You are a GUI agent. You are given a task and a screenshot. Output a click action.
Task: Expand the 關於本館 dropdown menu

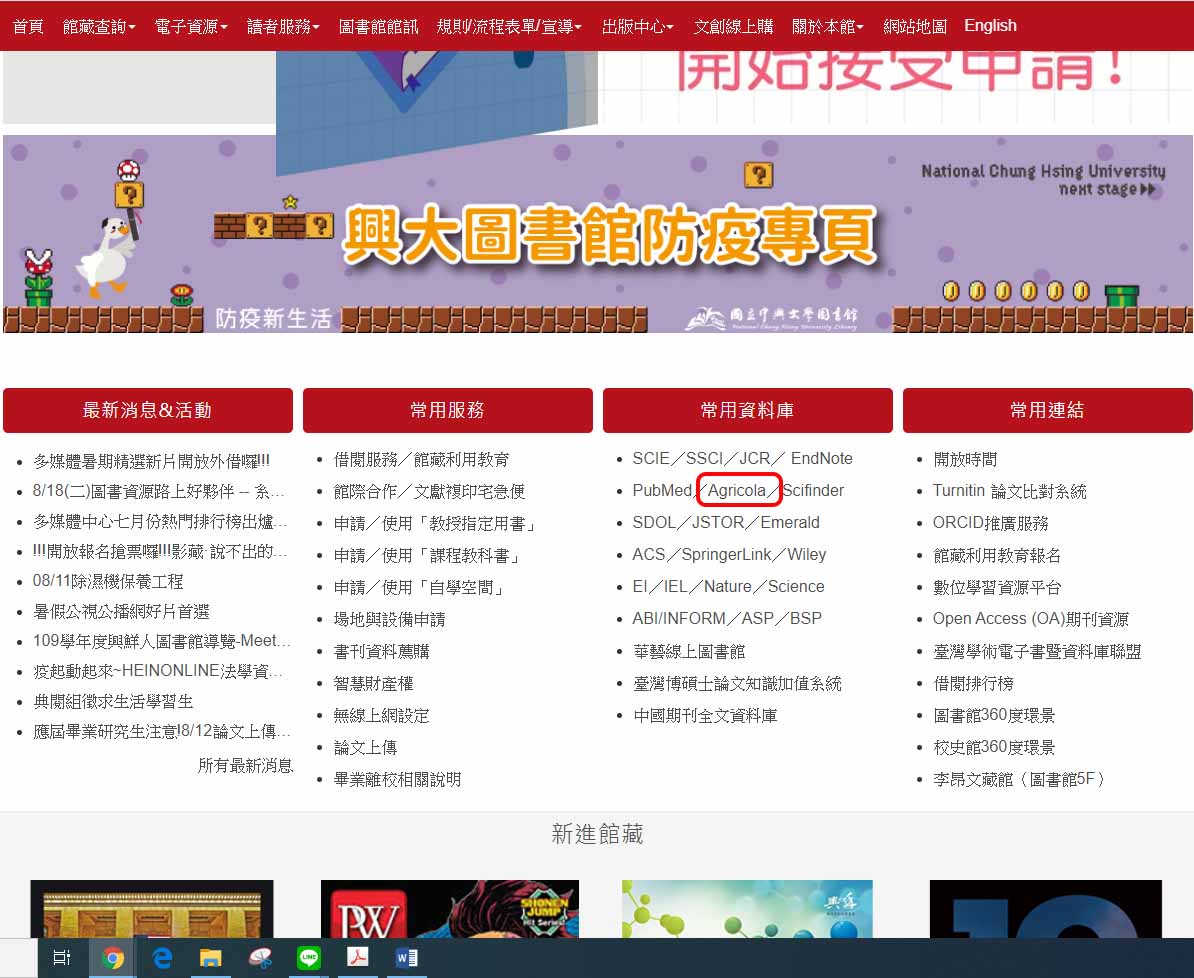click(x=828, y=27)
